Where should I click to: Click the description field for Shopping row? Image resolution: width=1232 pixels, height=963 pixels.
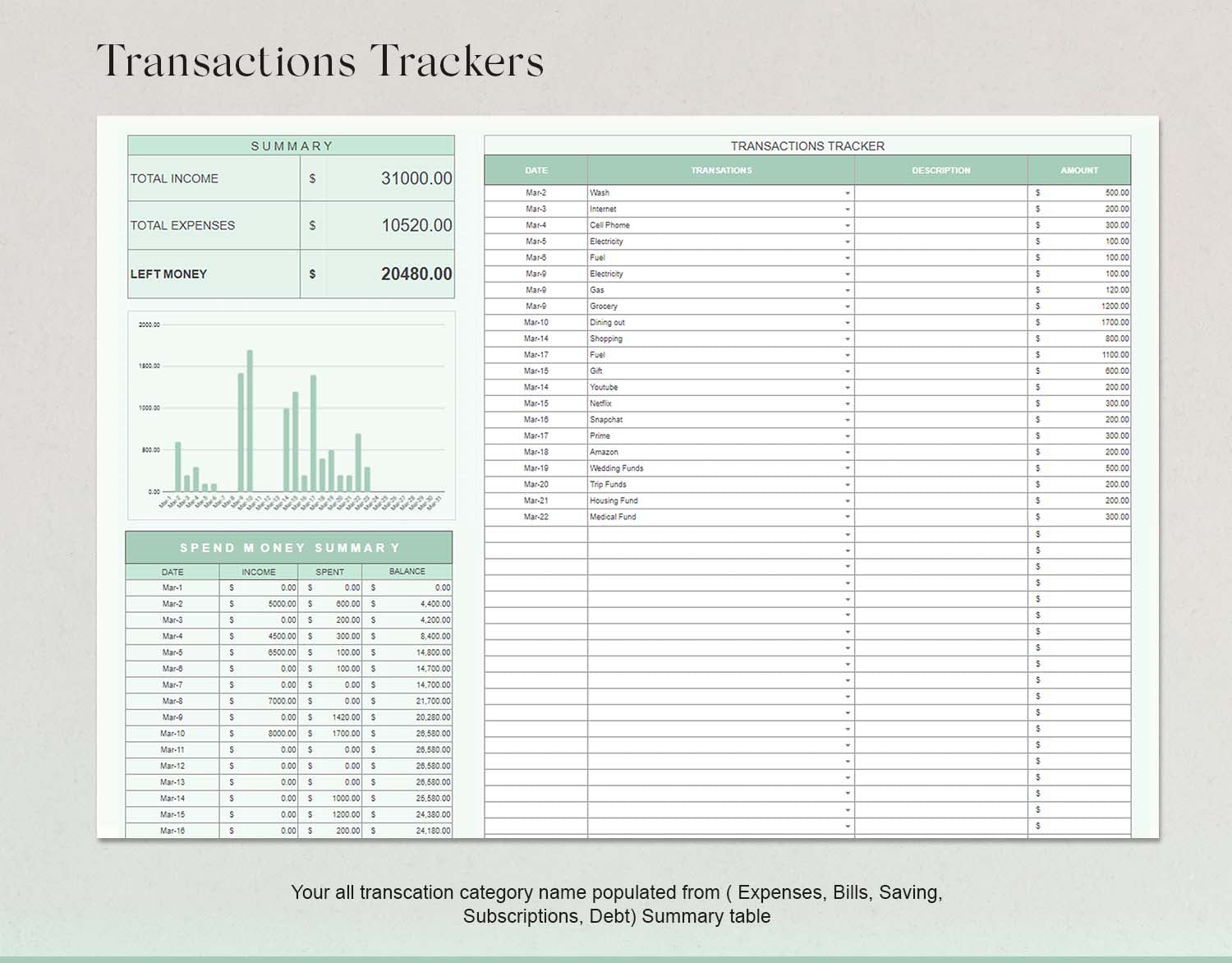[941, 339]
